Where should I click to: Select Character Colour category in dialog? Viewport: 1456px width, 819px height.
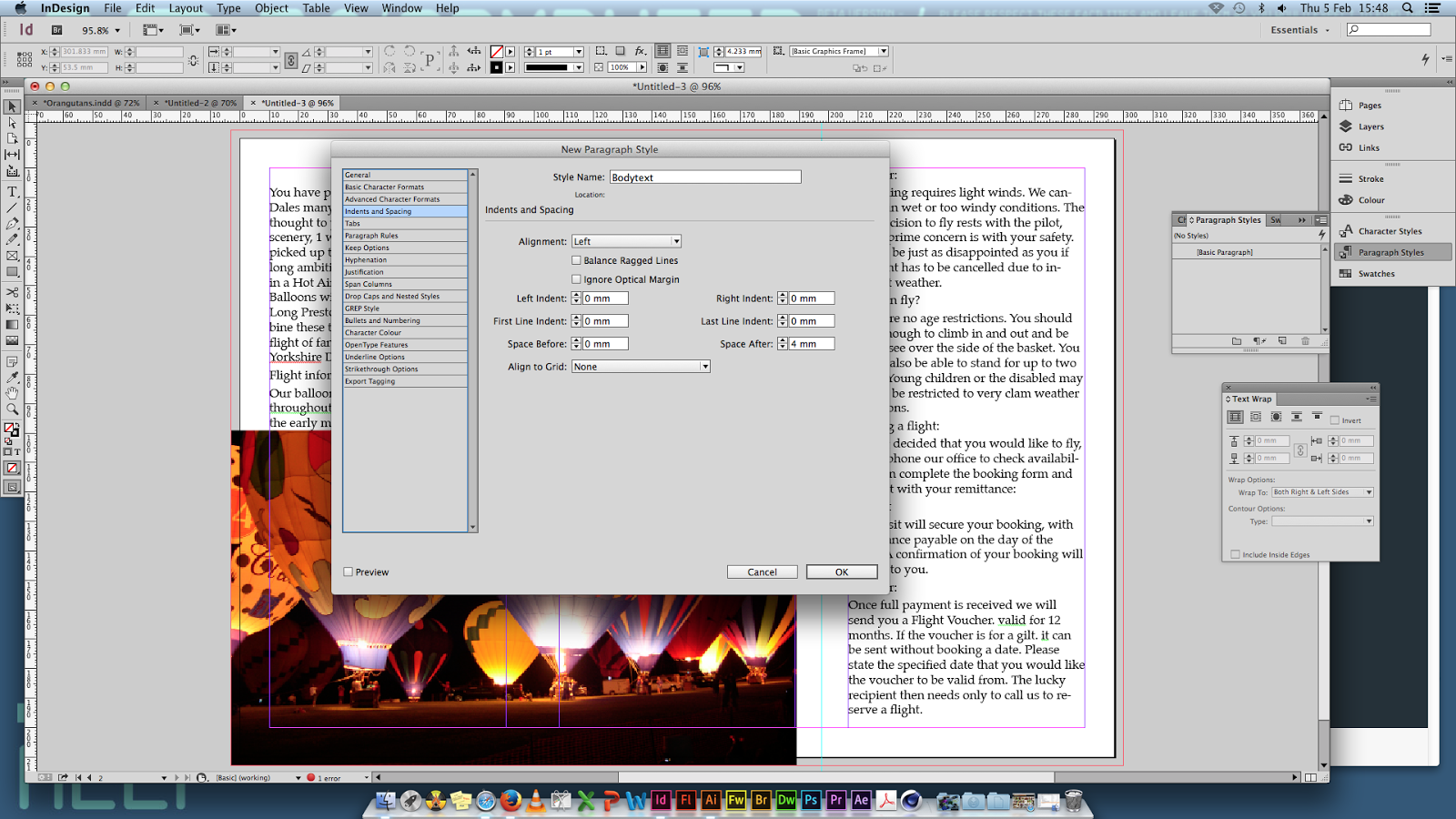pos(405,332)
